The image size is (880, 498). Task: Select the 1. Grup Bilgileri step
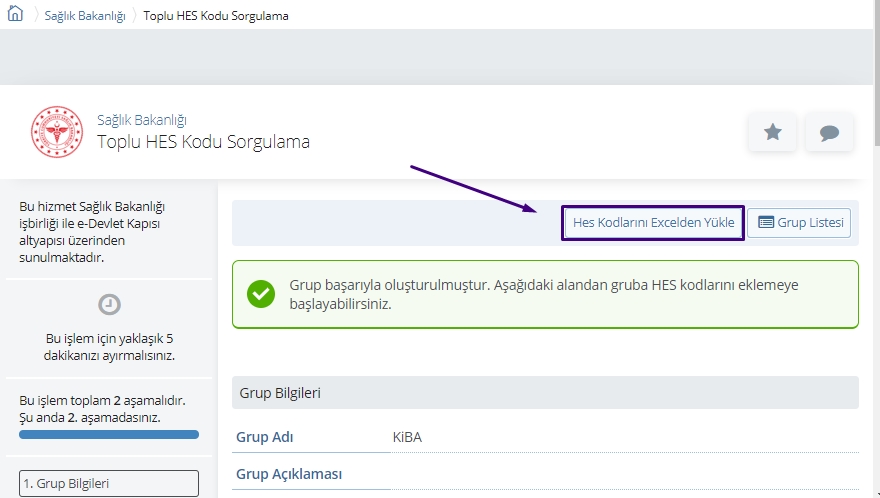coord(109,483)
